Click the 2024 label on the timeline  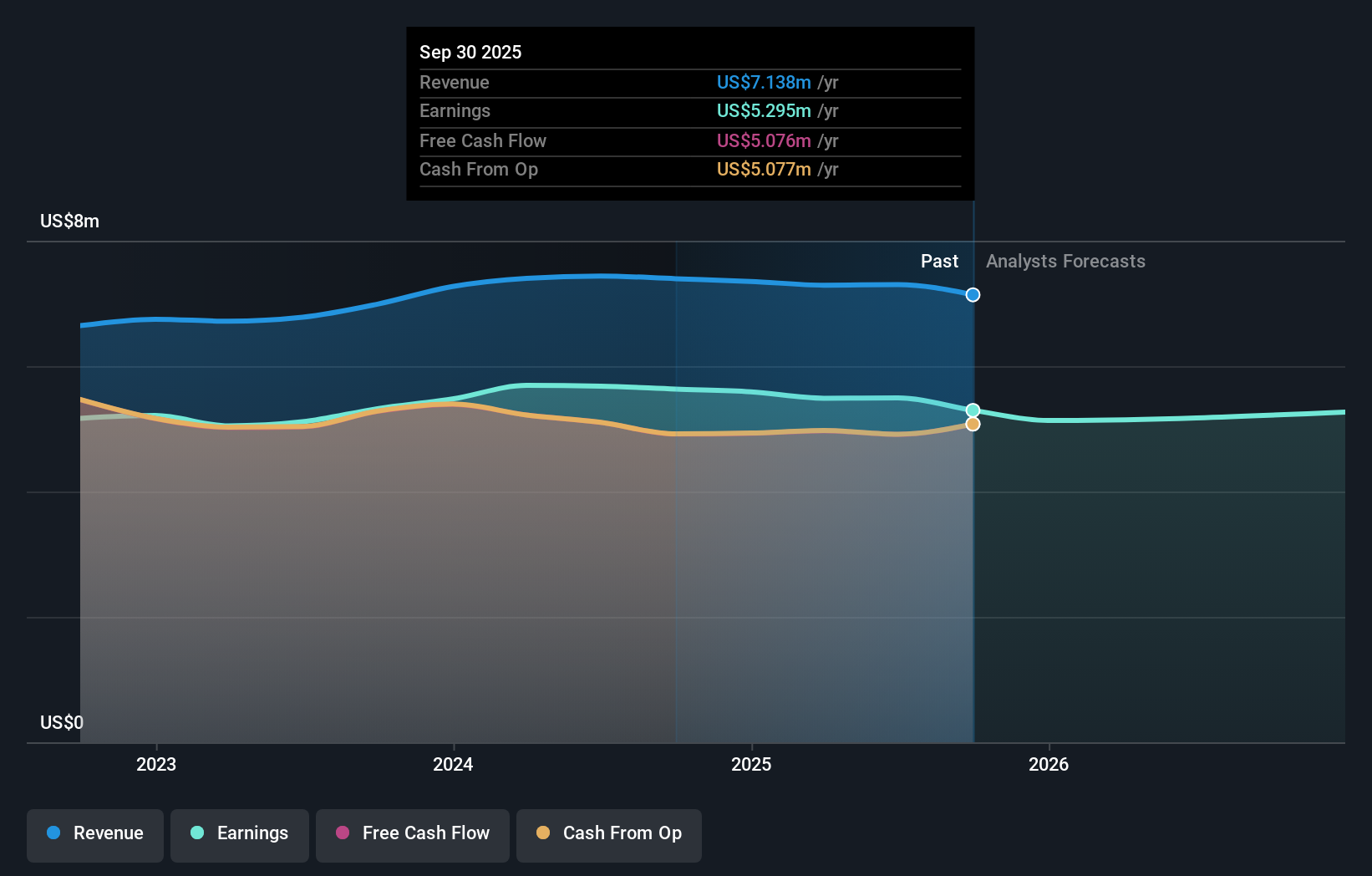pos(452,764)
